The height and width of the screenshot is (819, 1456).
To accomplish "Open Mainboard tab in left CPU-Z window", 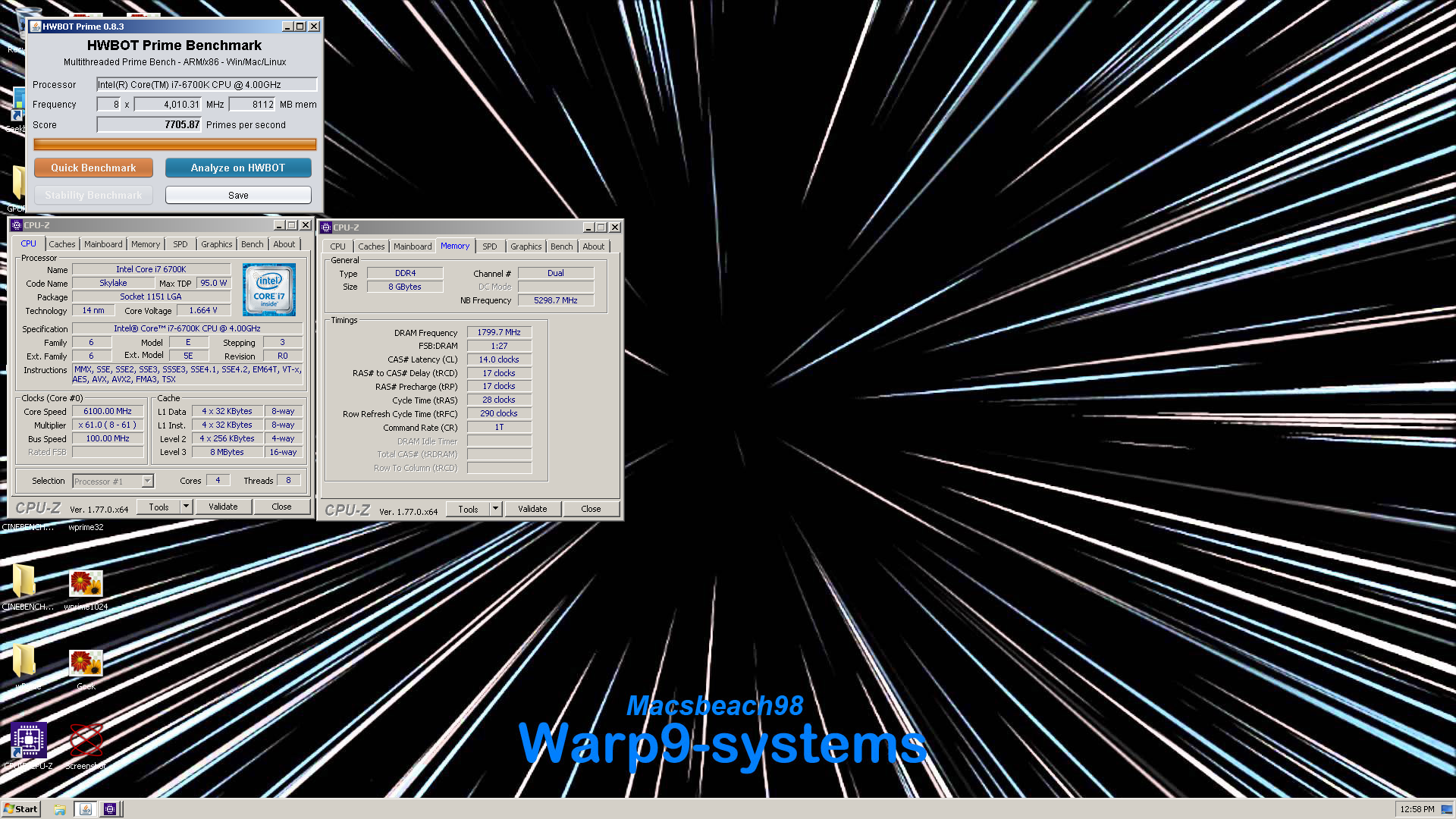I will (x=103, y=244).
